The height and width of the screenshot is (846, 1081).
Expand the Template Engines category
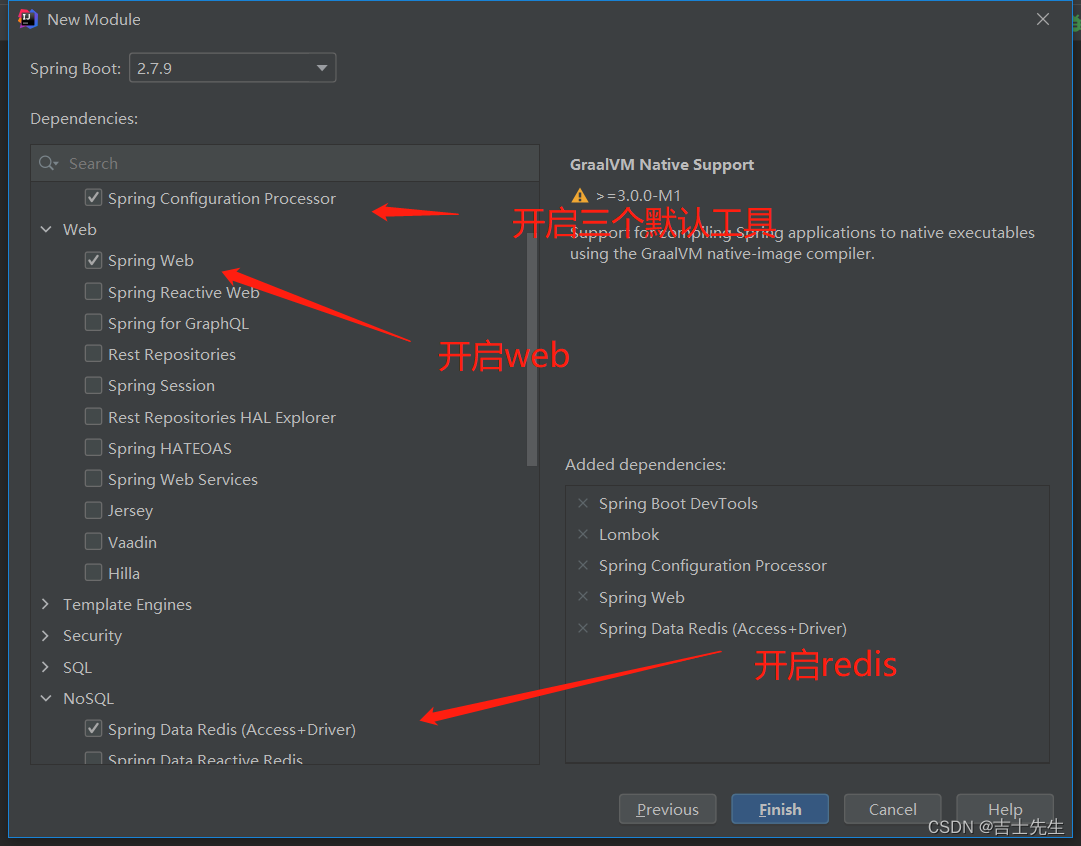click(45, 605)
